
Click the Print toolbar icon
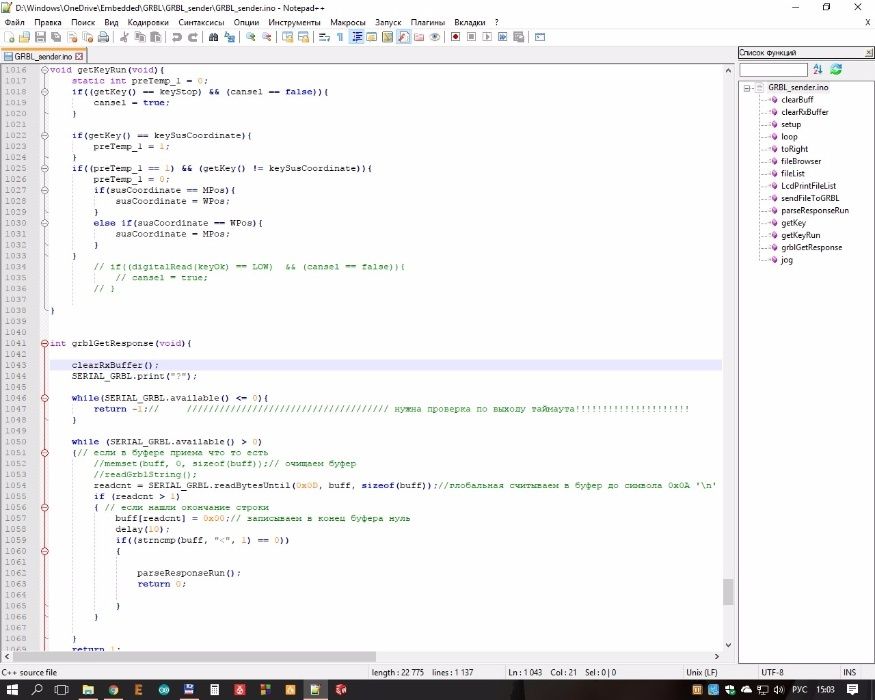[101, 37]
